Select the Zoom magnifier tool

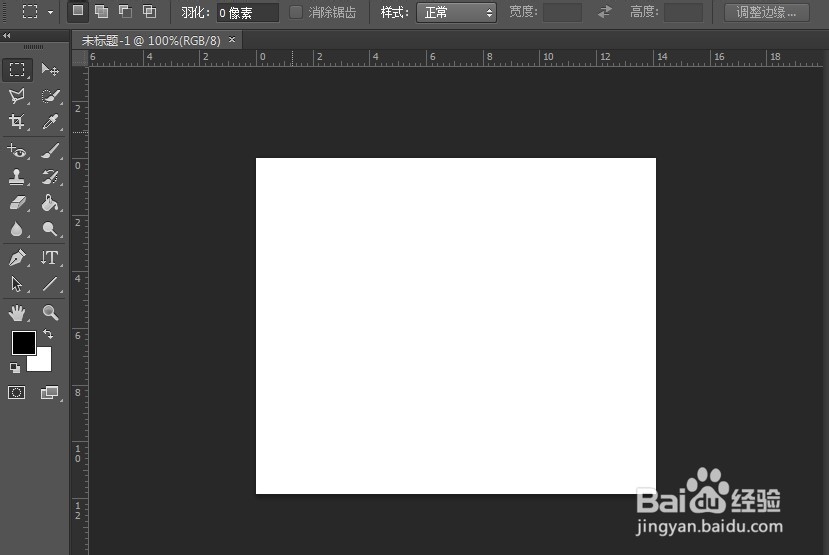(50, 313)
